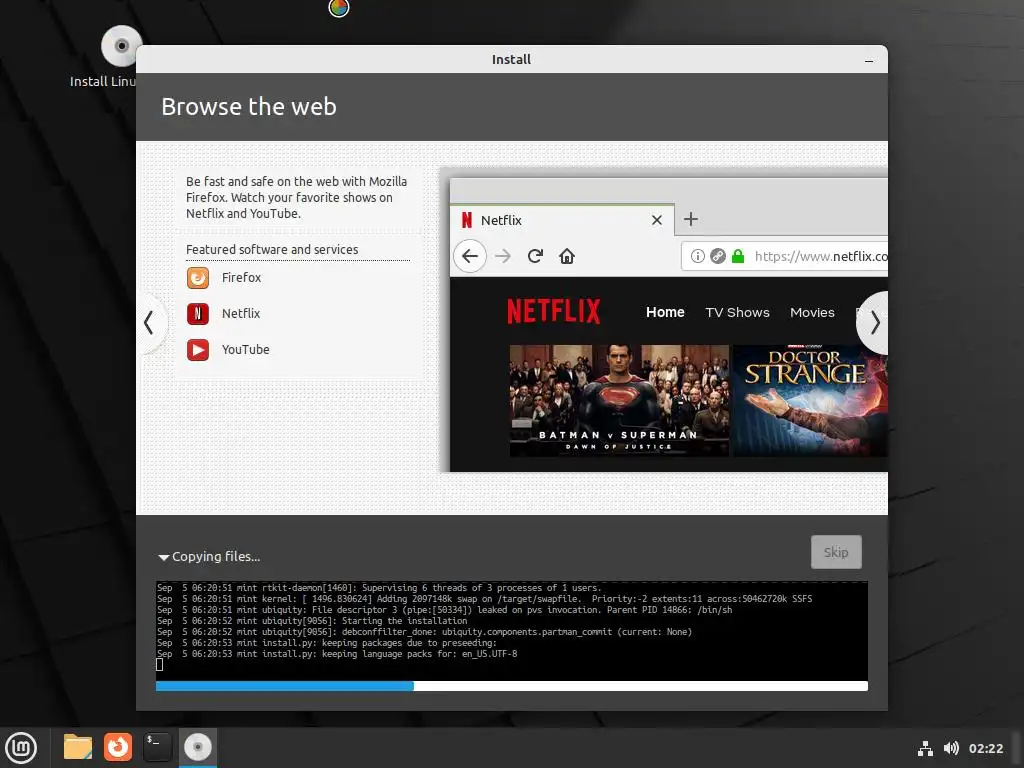Open the Install Linux Mint desktop icon
Screen dimensions: 1024x768
point(121,46)
